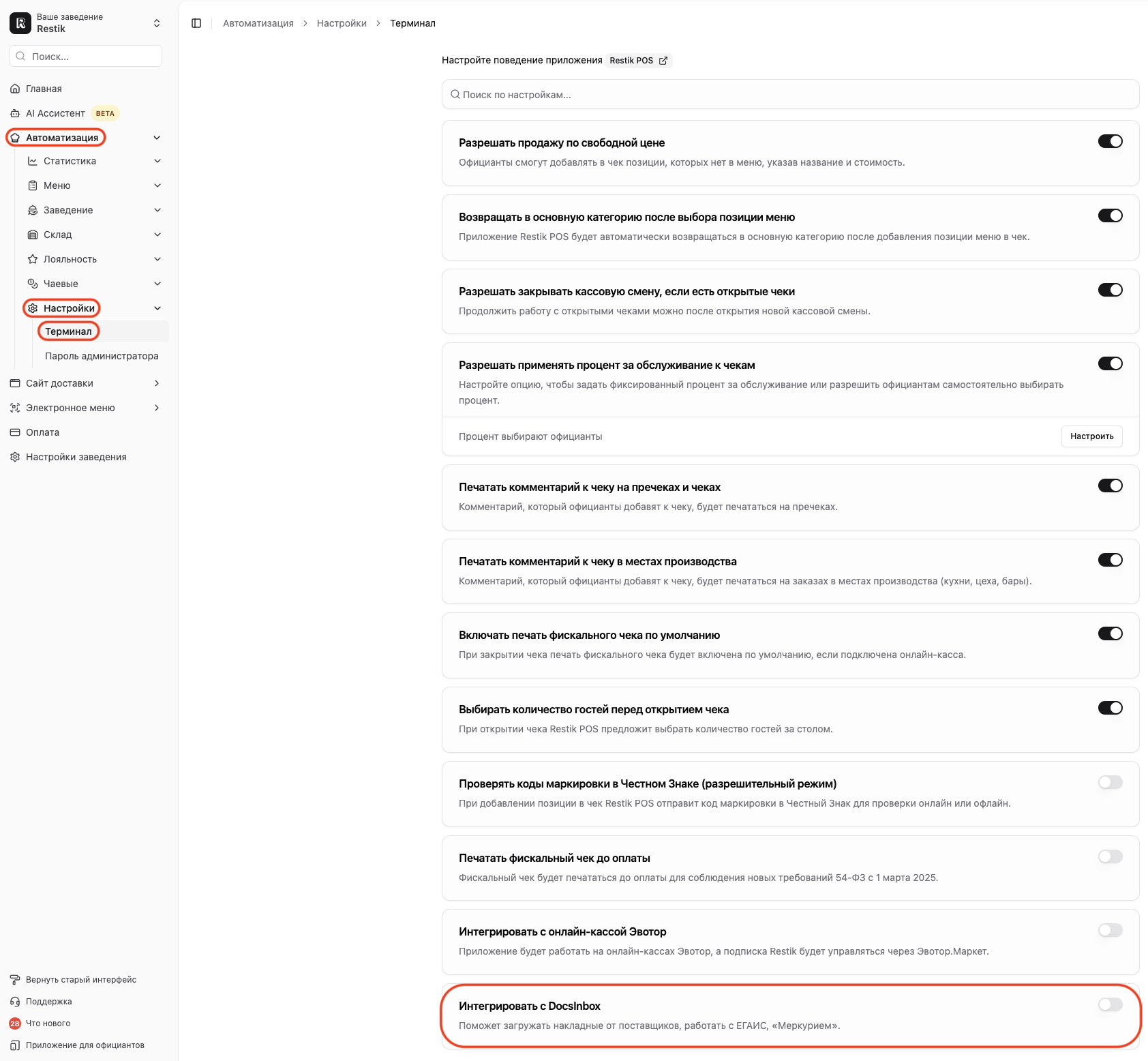Viewport: 1148px width, 1061px height.
Task: Enable Эвотор online cash register integration
Action: point(1111,930)
